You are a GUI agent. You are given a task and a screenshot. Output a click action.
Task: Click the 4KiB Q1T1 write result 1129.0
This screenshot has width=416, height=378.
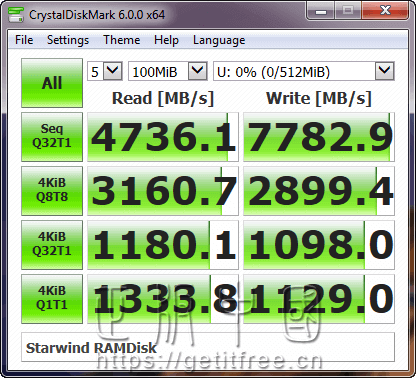tap(319, 299)
